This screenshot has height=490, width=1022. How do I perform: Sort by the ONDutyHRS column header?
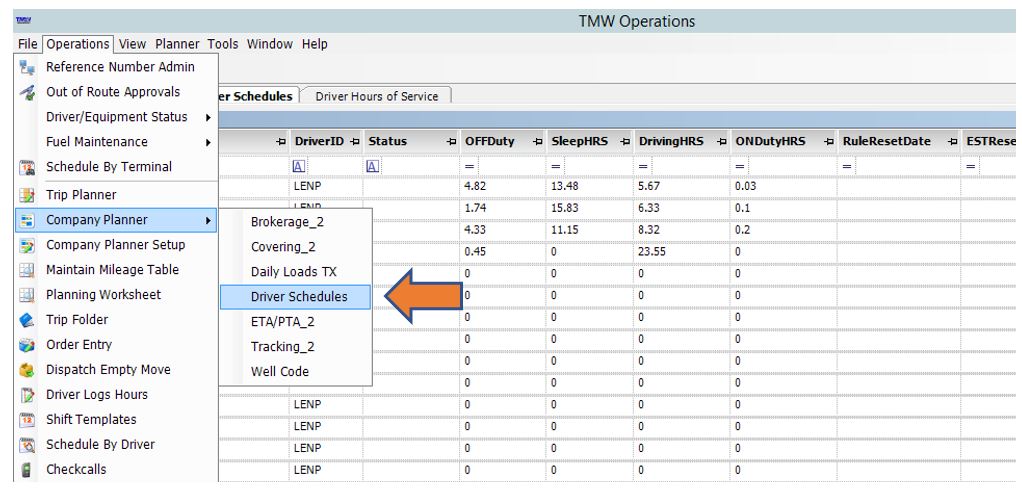(770, 141)
